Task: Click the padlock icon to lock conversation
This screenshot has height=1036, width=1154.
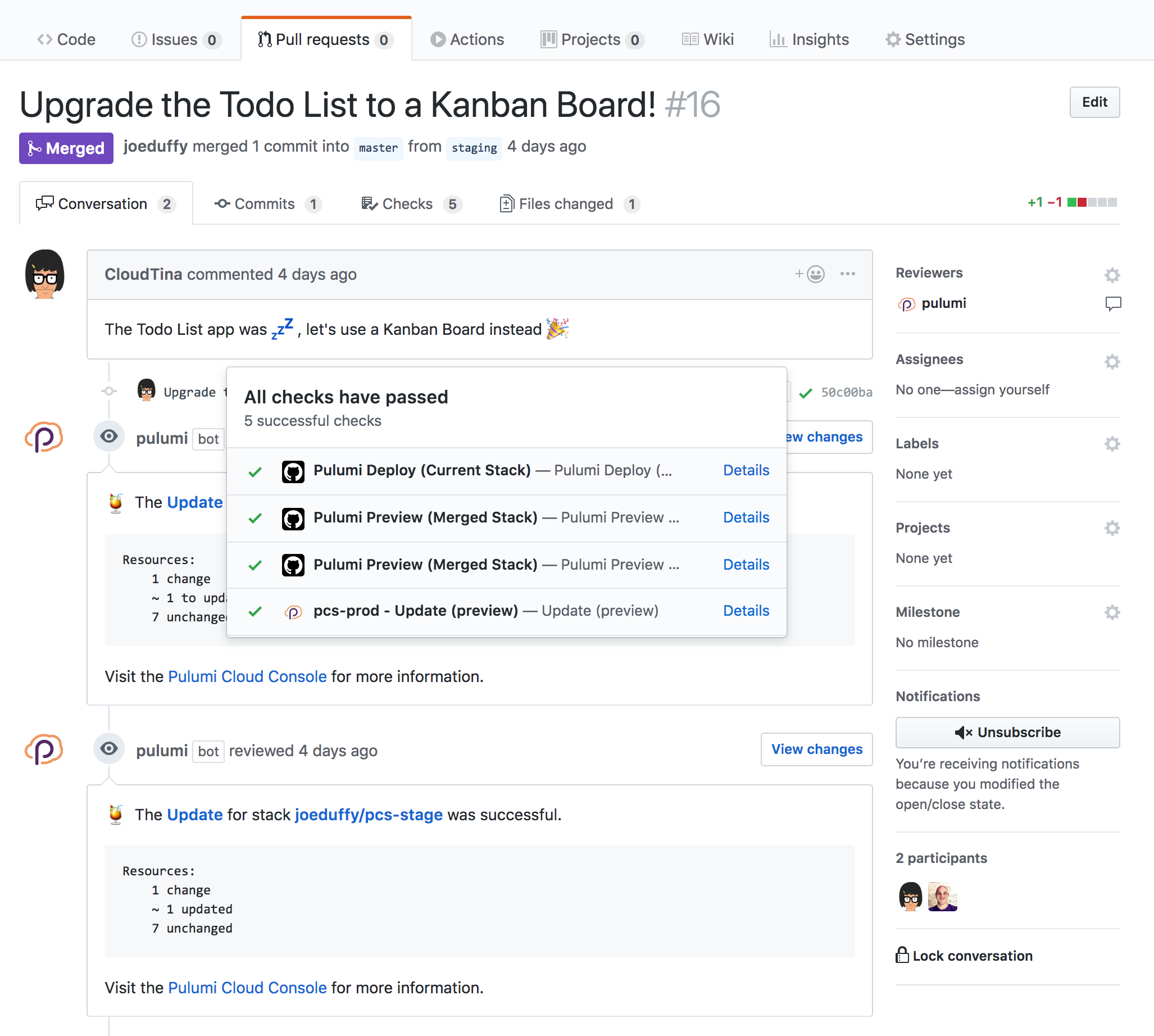Action: 901,955
